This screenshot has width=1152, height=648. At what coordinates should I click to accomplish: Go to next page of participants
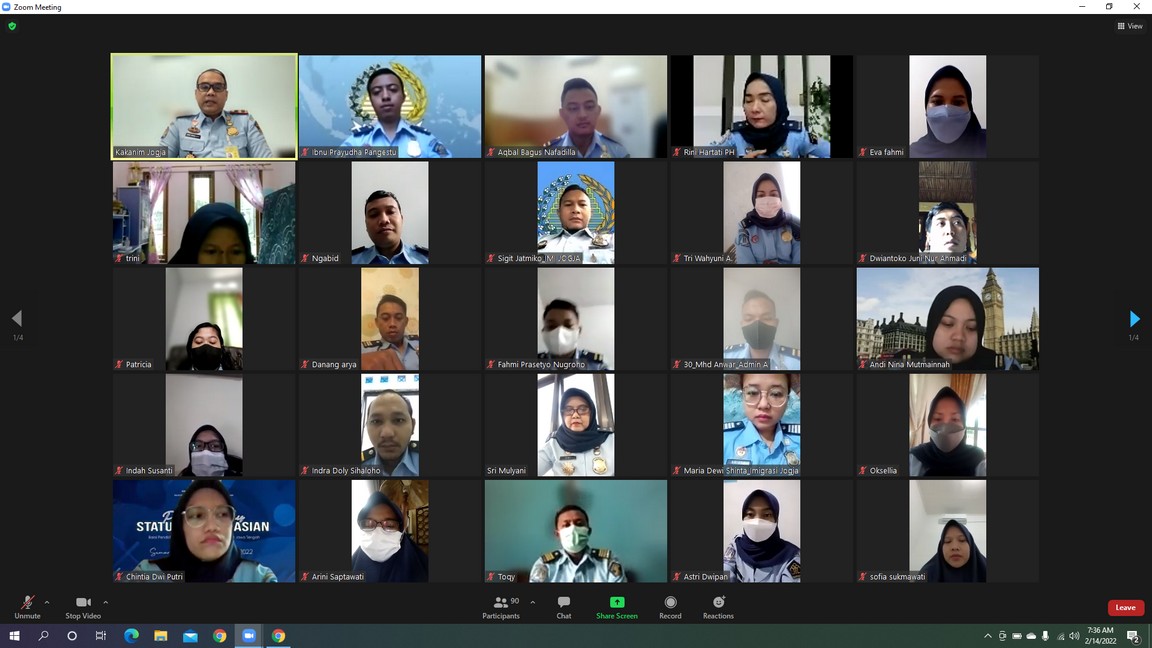pyautogui.click(x=1134, y=319)
